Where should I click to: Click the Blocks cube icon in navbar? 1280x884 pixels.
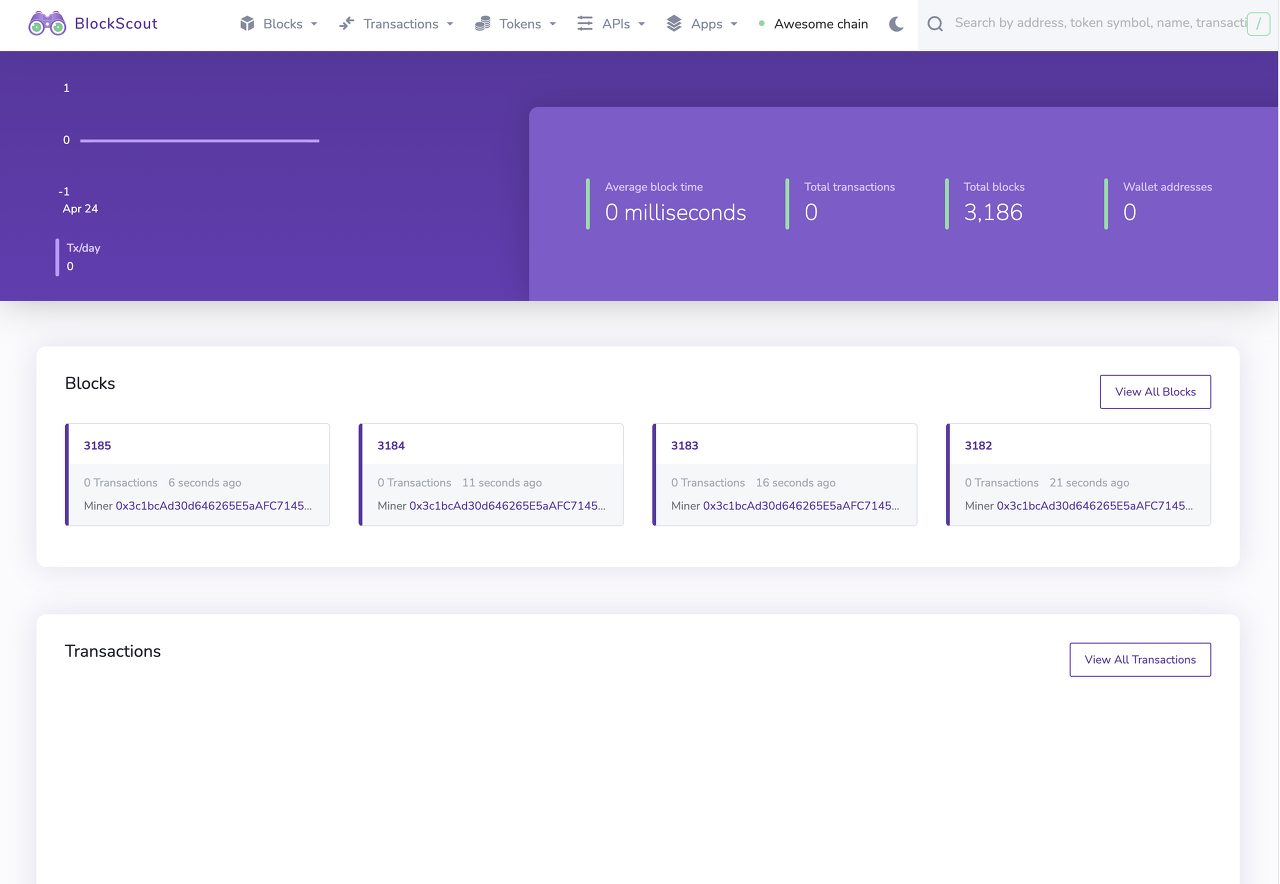pos(247,23)
